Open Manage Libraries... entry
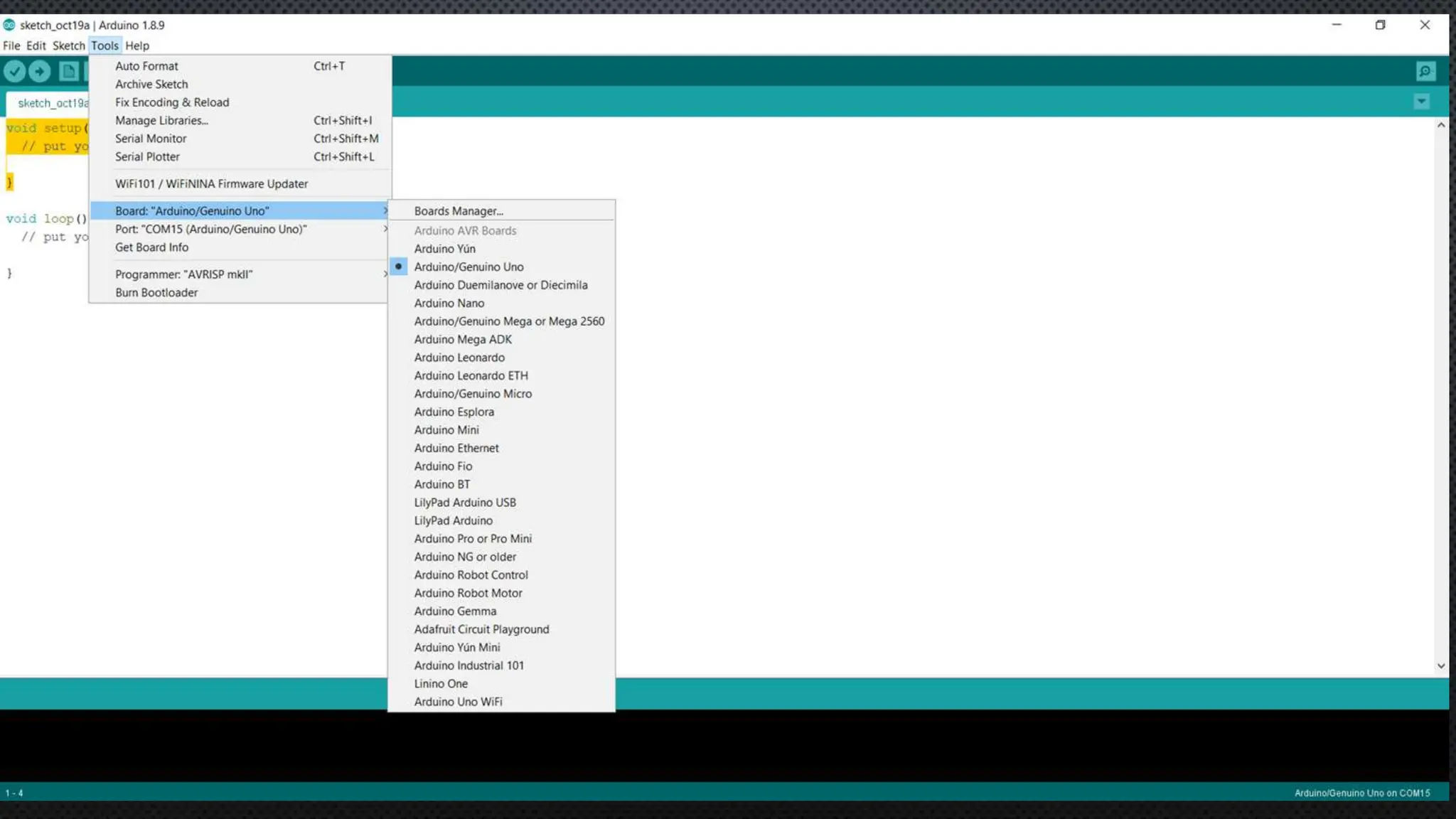The height and width of the screenshot is (819, 1456). coord(240,120)
